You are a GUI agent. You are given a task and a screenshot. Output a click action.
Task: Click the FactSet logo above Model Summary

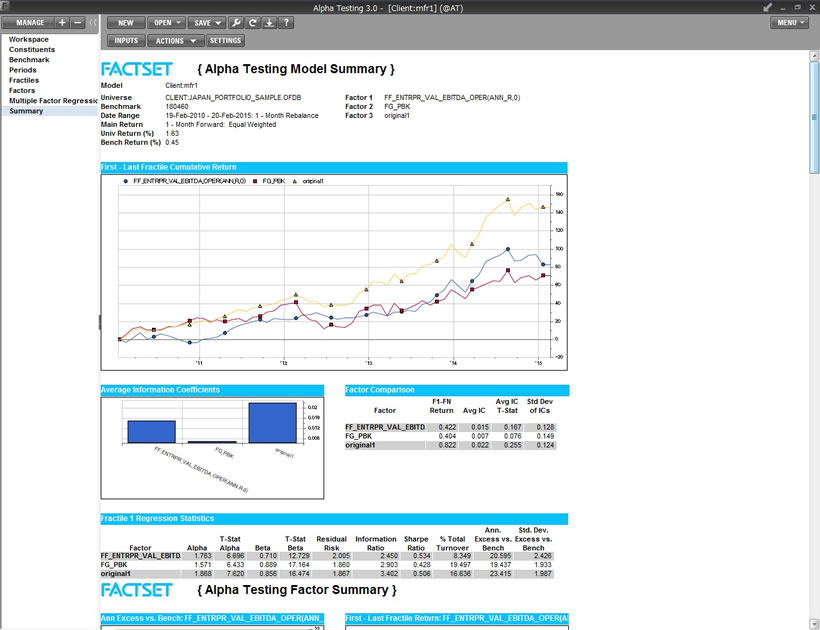(x=136, y=69)
